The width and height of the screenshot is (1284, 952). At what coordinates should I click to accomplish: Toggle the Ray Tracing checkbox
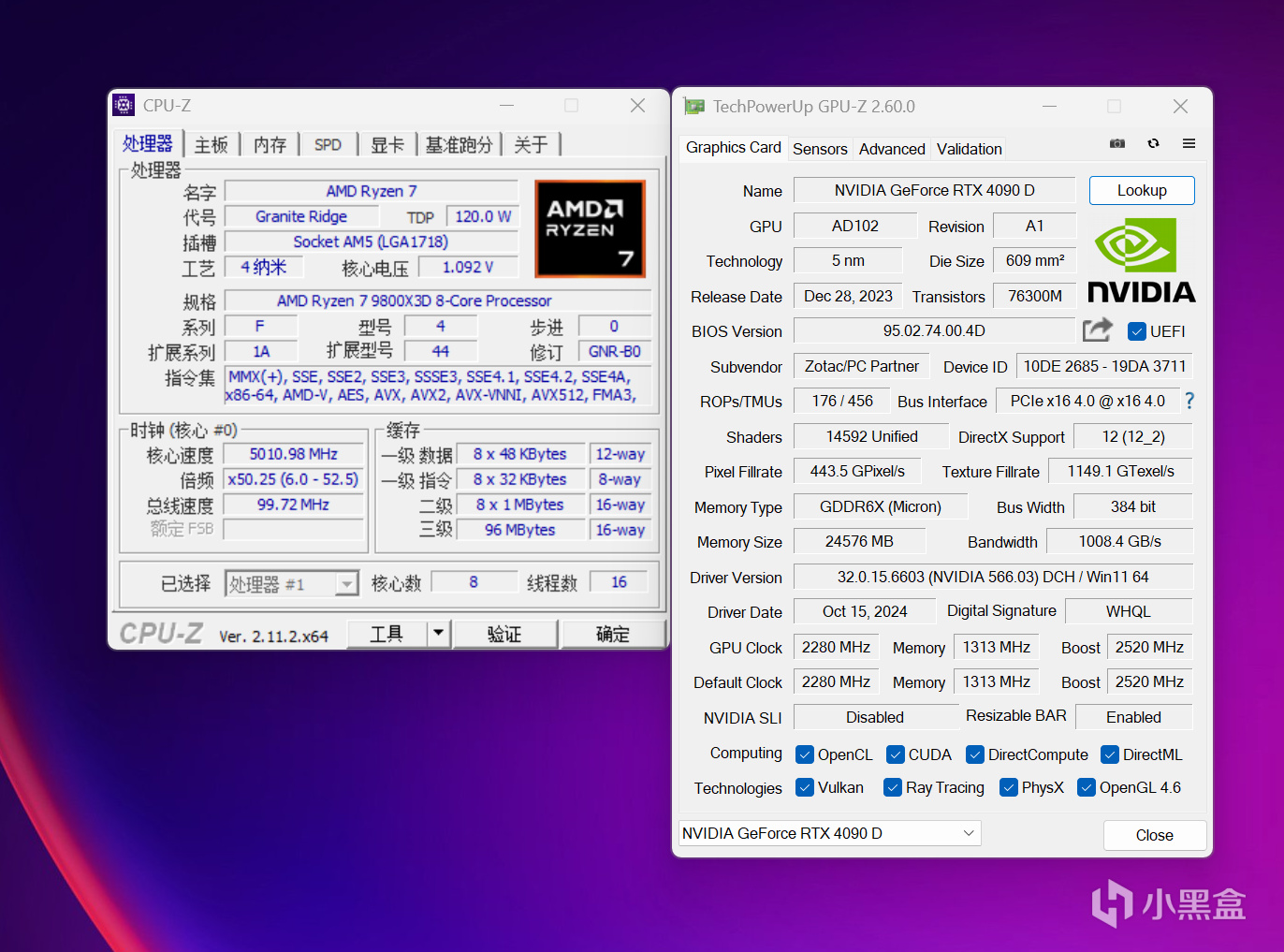(892, 787)
